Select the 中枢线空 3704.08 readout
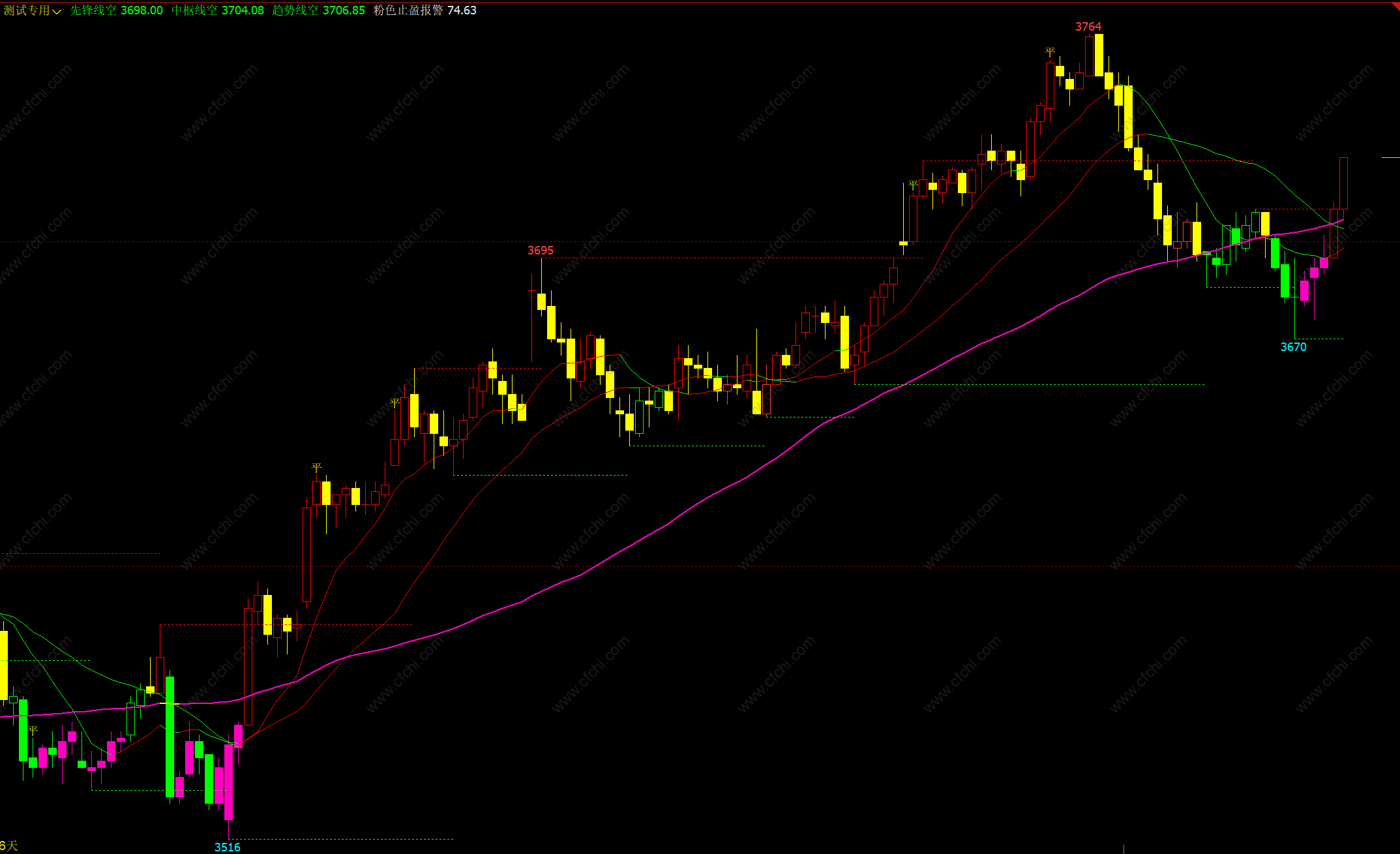The image size is (1400, 854). [x=218, y=10]
